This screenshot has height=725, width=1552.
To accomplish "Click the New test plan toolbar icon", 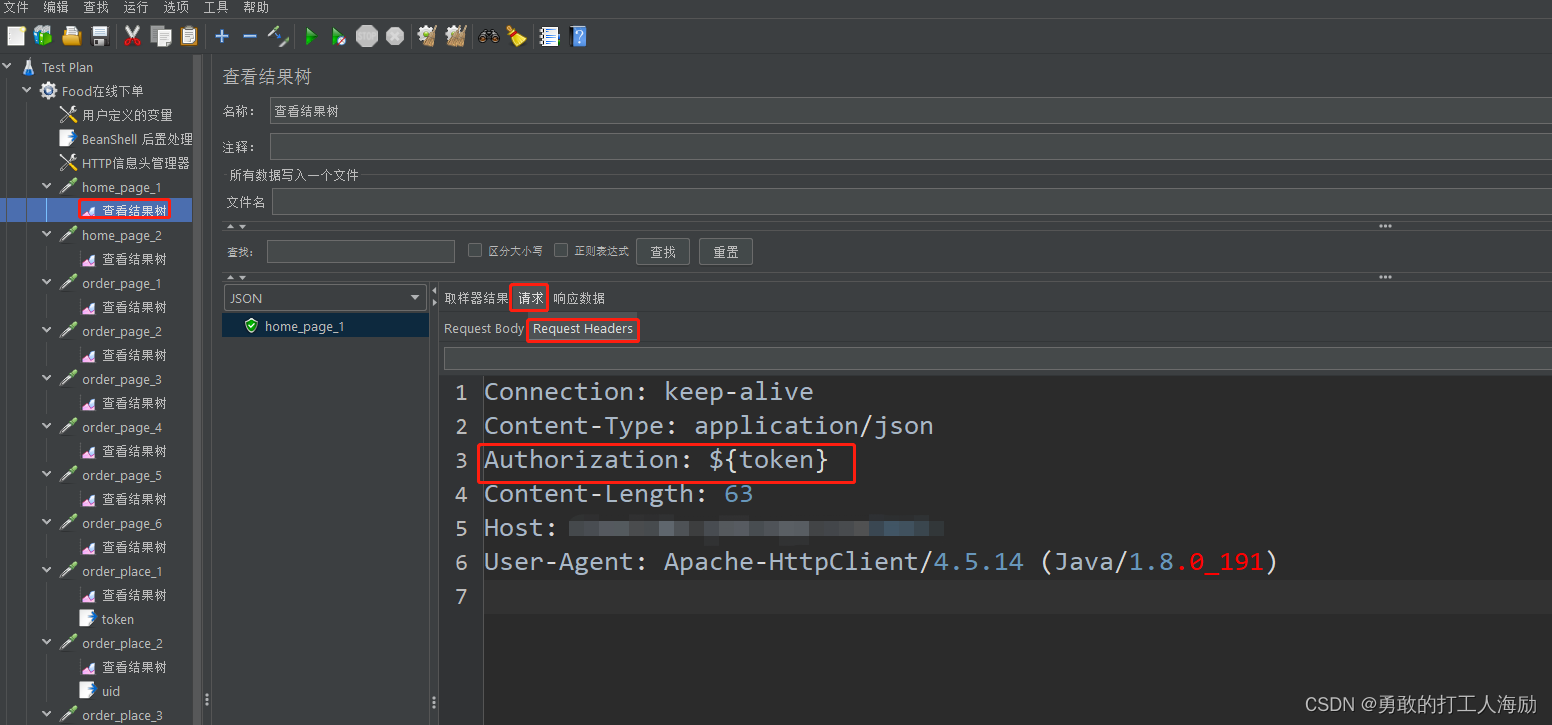I will click(16, 36).
